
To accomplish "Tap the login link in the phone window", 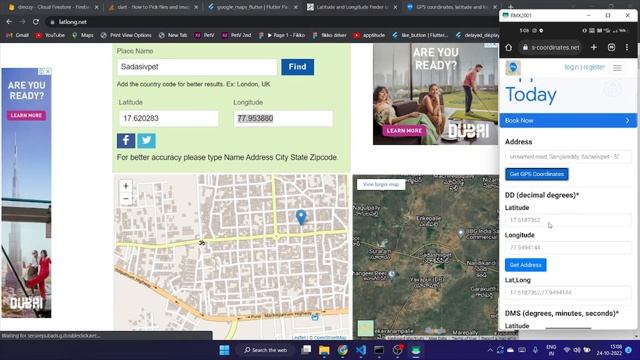I will coord(571,67).
